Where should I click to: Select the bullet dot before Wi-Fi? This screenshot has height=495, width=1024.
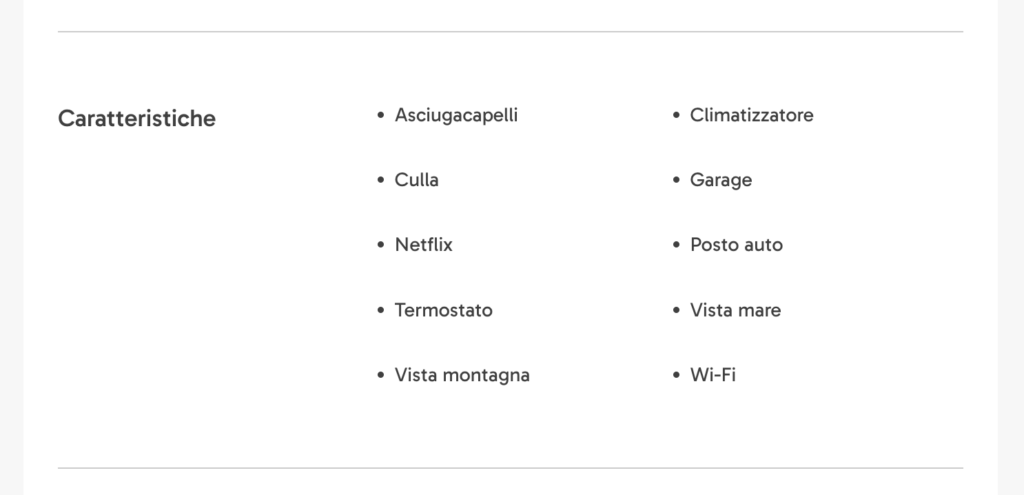click(677, 375)
